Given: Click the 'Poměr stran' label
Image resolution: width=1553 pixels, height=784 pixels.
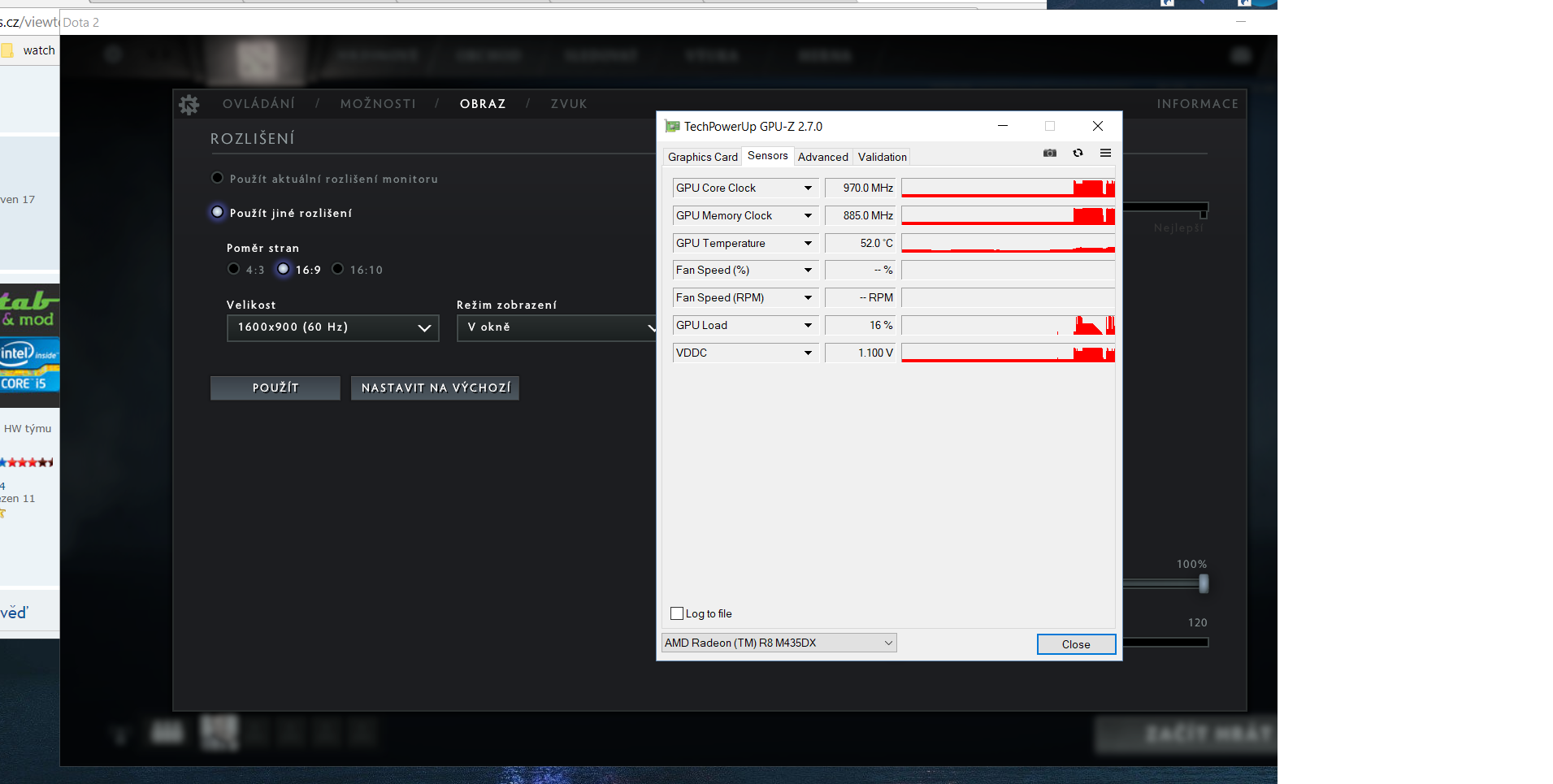Looking at the screenshot, I should [x=262, y=248].
